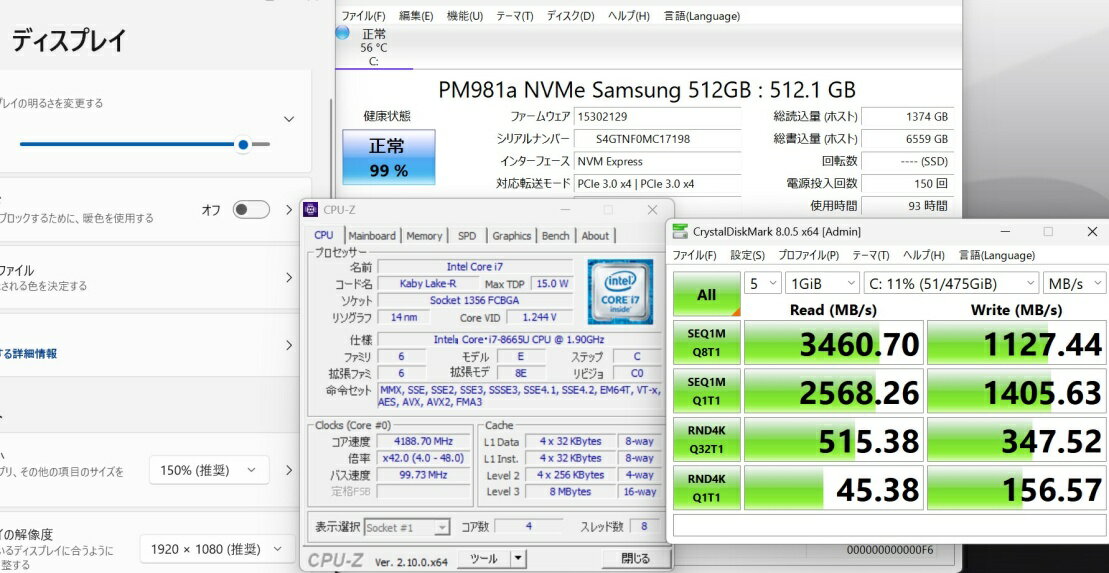This screenshot has width=1109, height=573.
Task: Expand the 1920 × 1080 resolution dropdown
Action: tap(217, 548)
